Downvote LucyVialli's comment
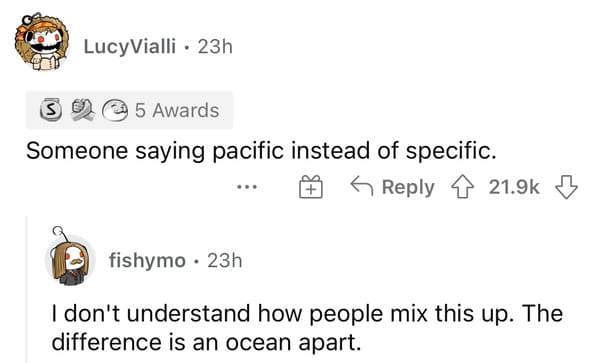This screenshot has width=599, height=363. coord(566,187)
